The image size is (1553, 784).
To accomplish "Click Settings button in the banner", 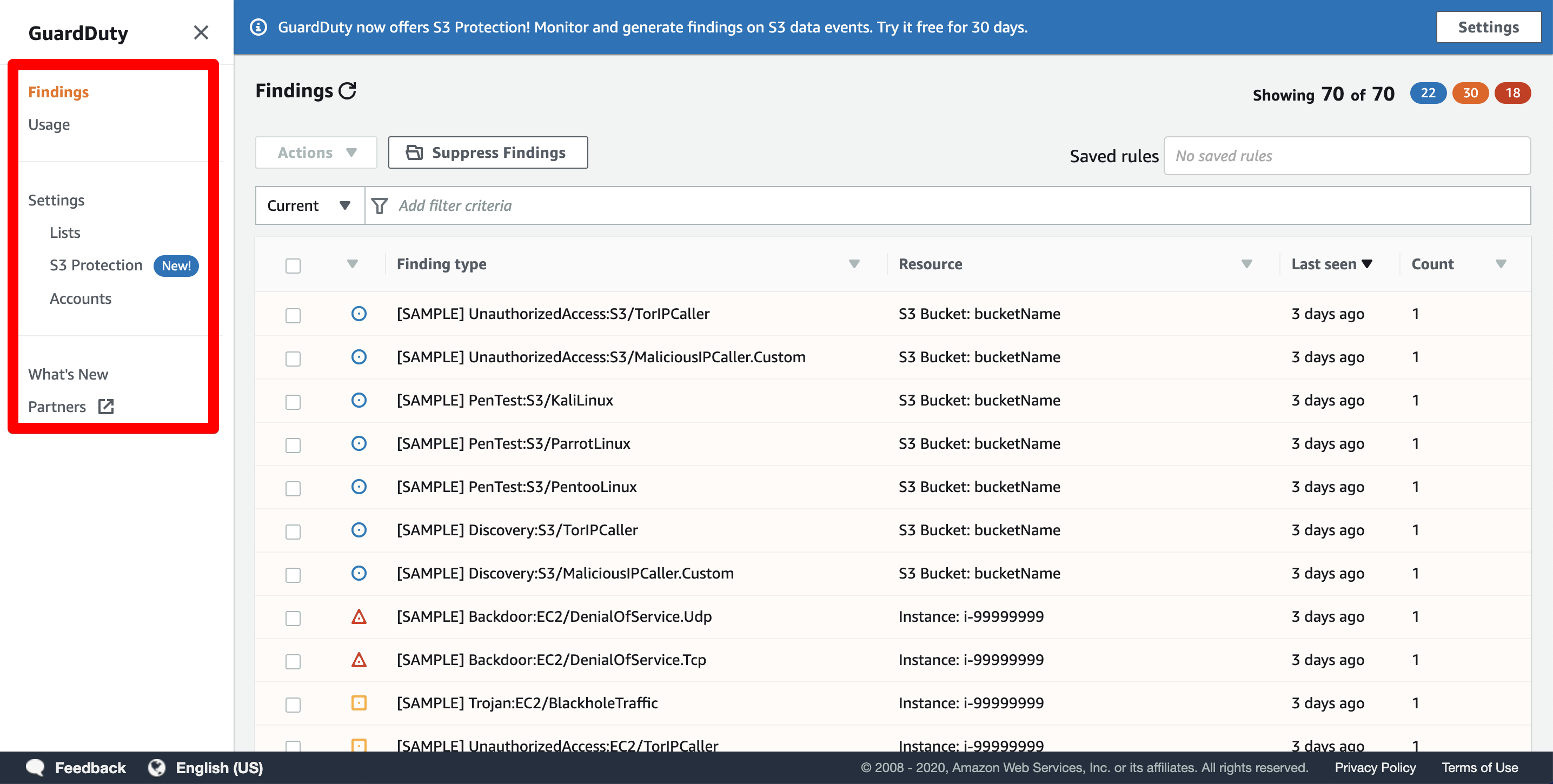I will 1489,27.
